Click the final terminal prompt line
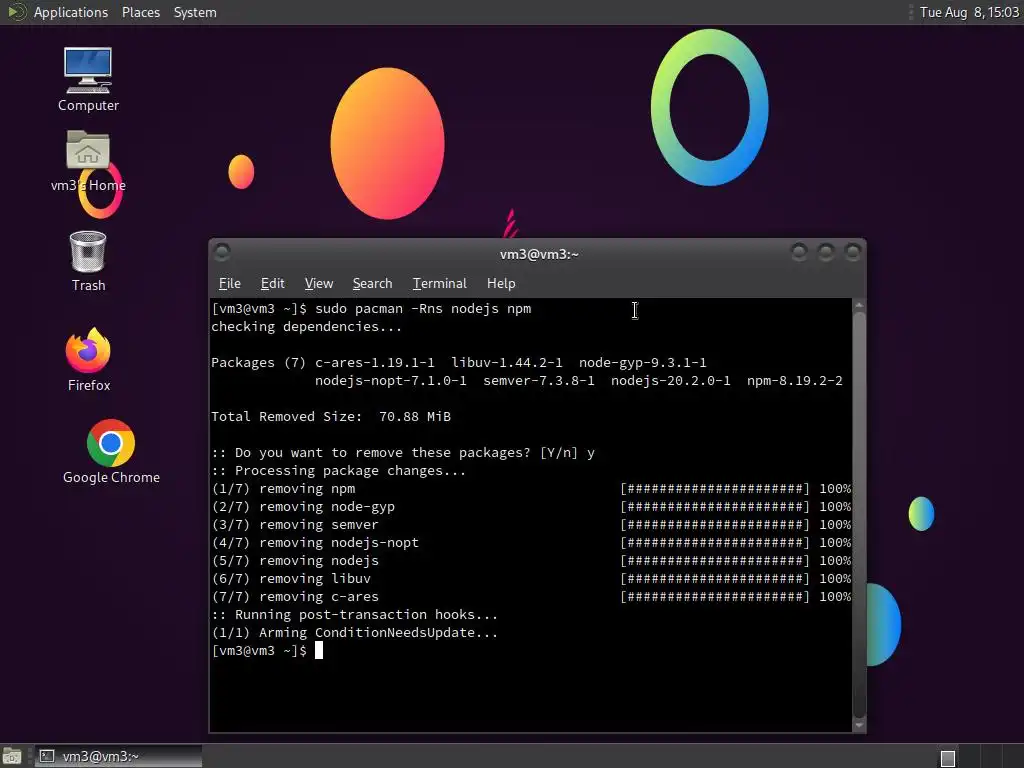 (x=267, y=650)
